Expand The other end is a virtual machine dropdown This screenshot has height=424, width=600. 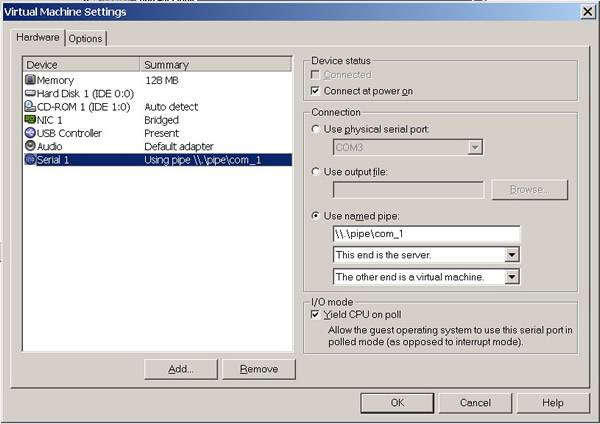coord(512,277)
